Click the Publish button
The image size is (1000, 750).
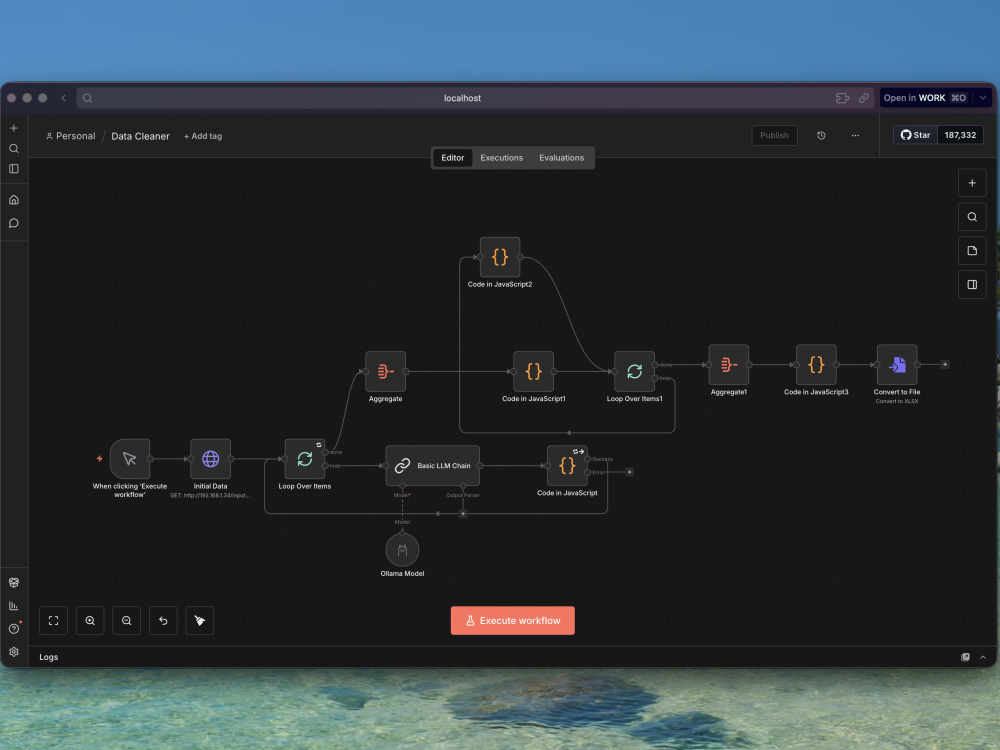[774, 135]
